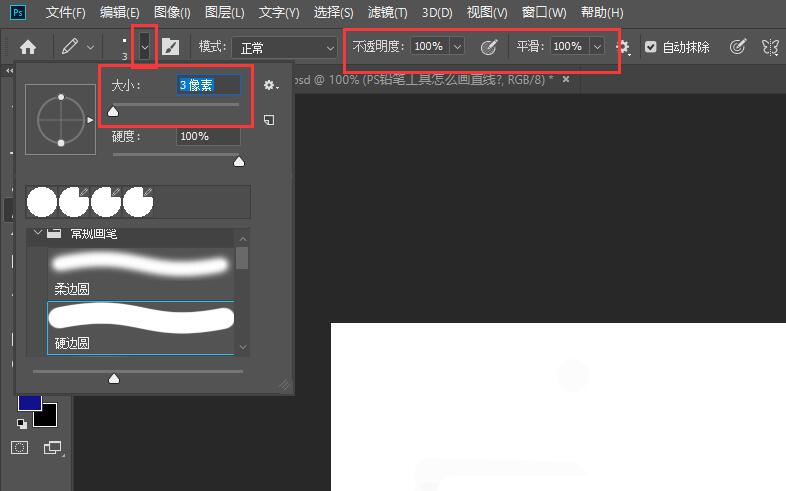Open the 窗口(W) menu
The width and height of the screenshot is (786, 491).
tap(544, 12)
